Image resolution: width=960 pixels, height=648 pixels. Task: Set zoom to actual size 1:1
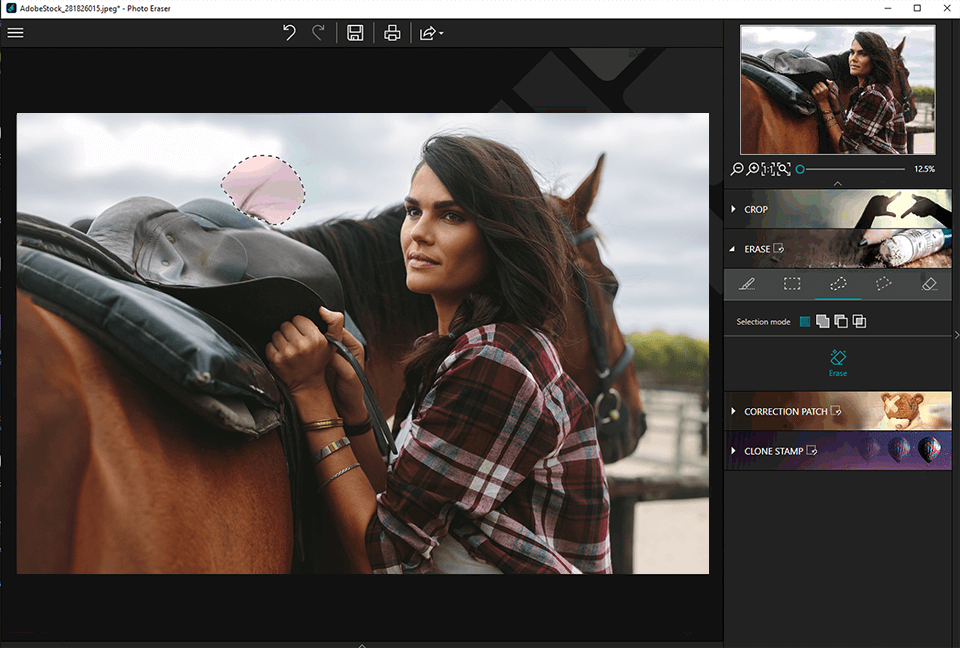click(768, 169)
